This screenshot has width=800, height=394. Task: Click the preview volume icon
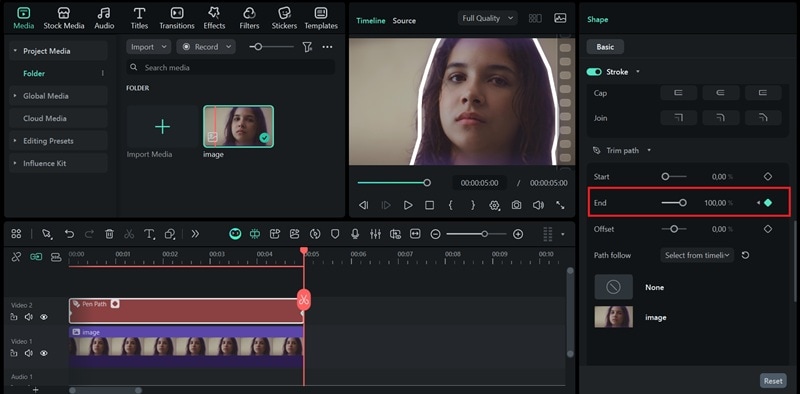pos(538,205)
